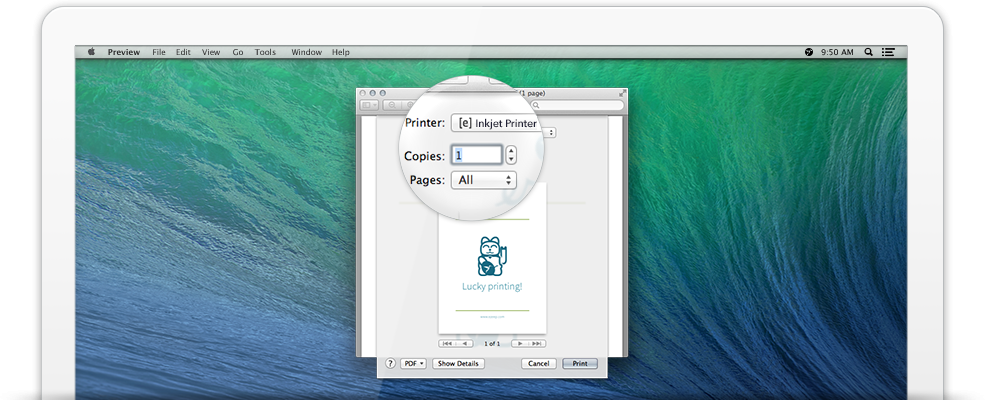985x400 pixels.
Task: Open the Apple menu
Action: [x=90, y=52]
